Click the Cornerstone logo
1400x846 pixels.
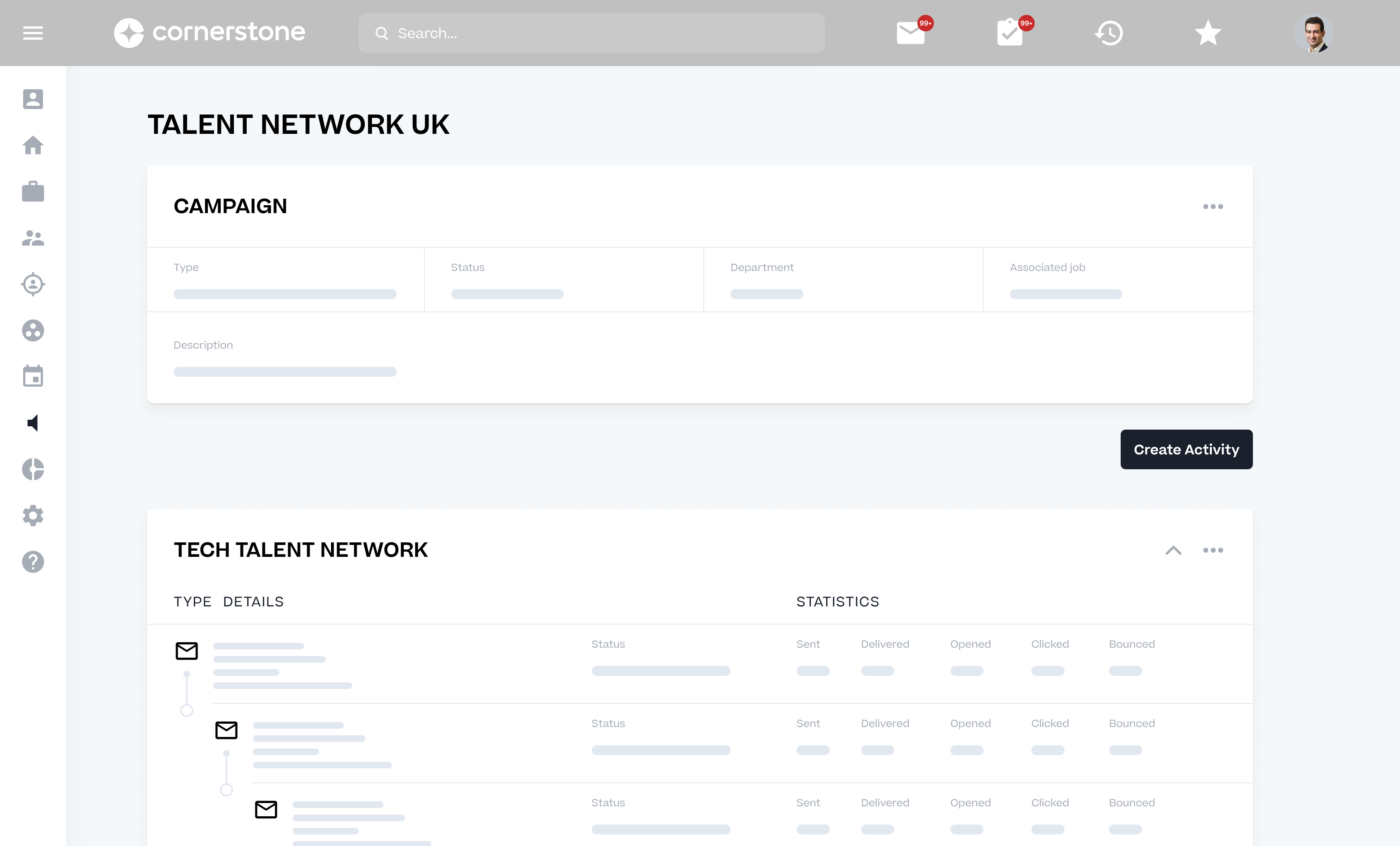[209, 33]
